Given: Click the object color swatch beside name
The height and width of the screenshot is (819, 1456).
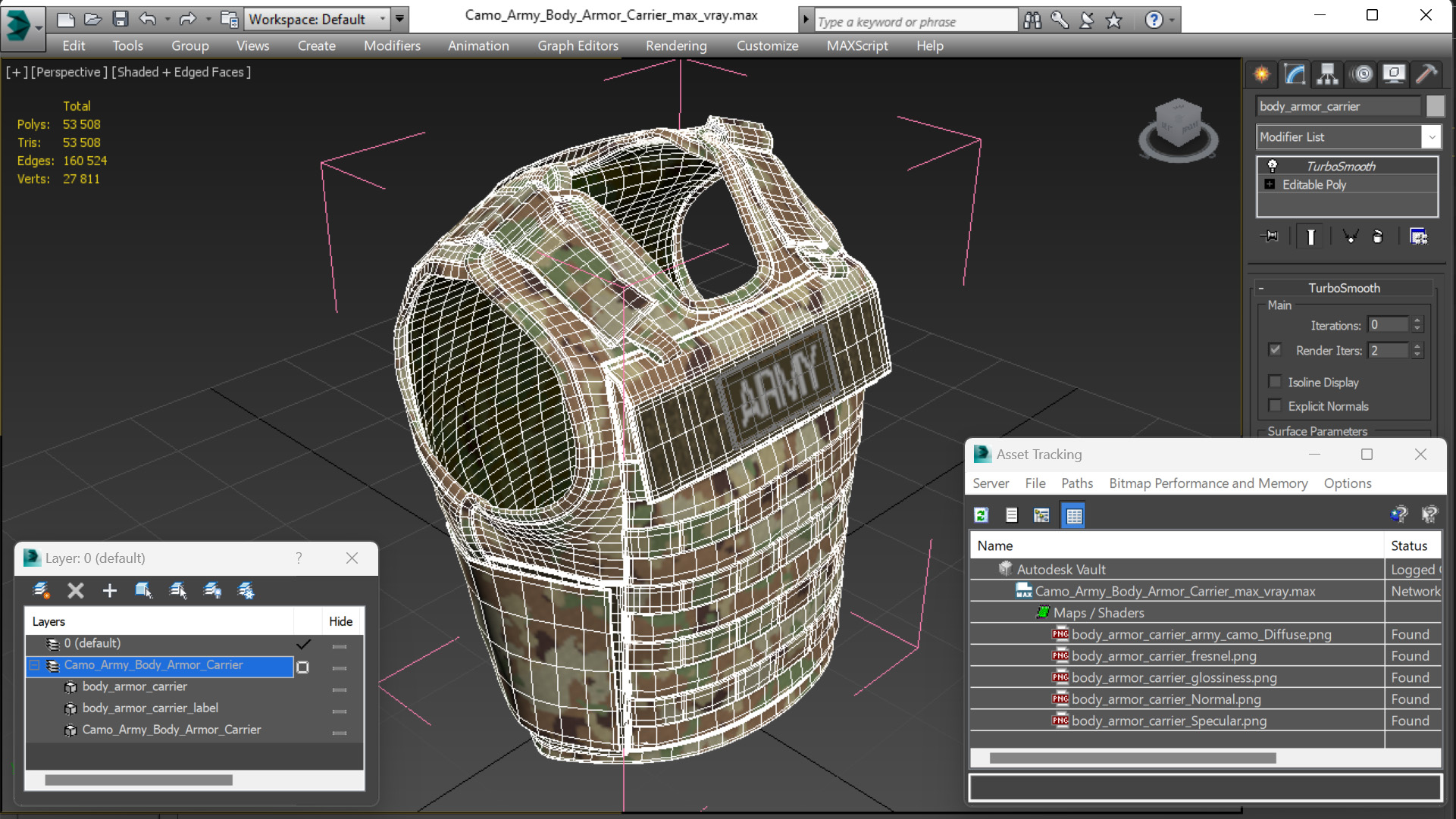Looking at the screenshot, I should click(1435, 106).
